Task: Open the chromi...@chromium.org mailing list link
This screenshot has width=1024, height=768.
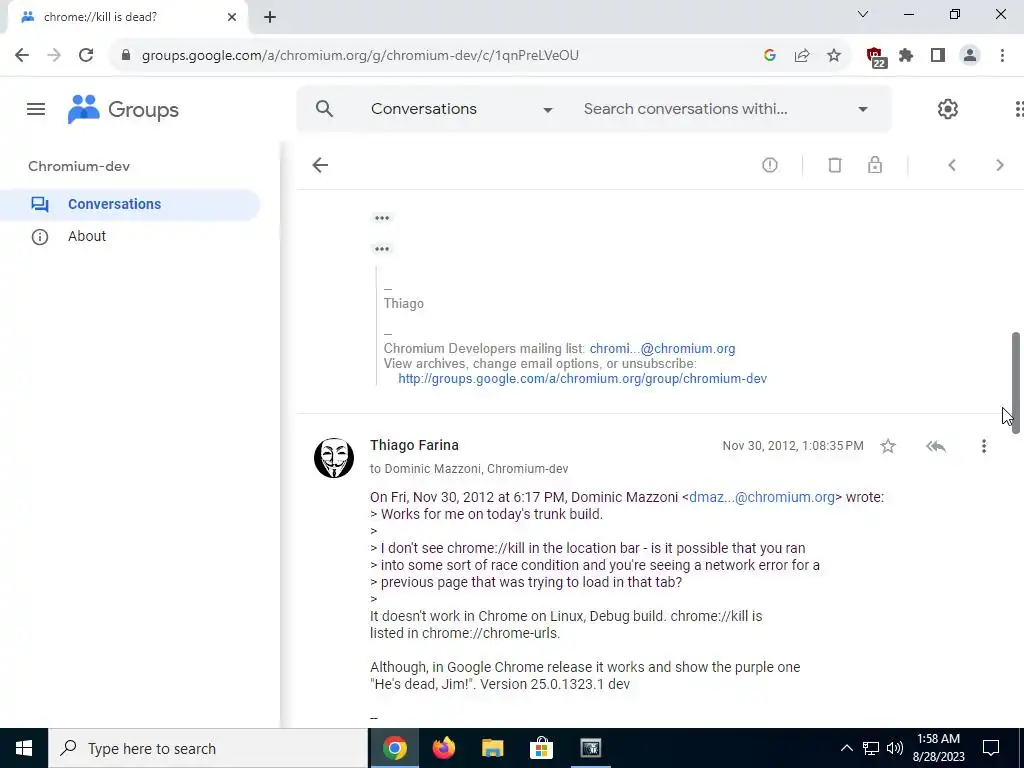Action: (662, 349)
